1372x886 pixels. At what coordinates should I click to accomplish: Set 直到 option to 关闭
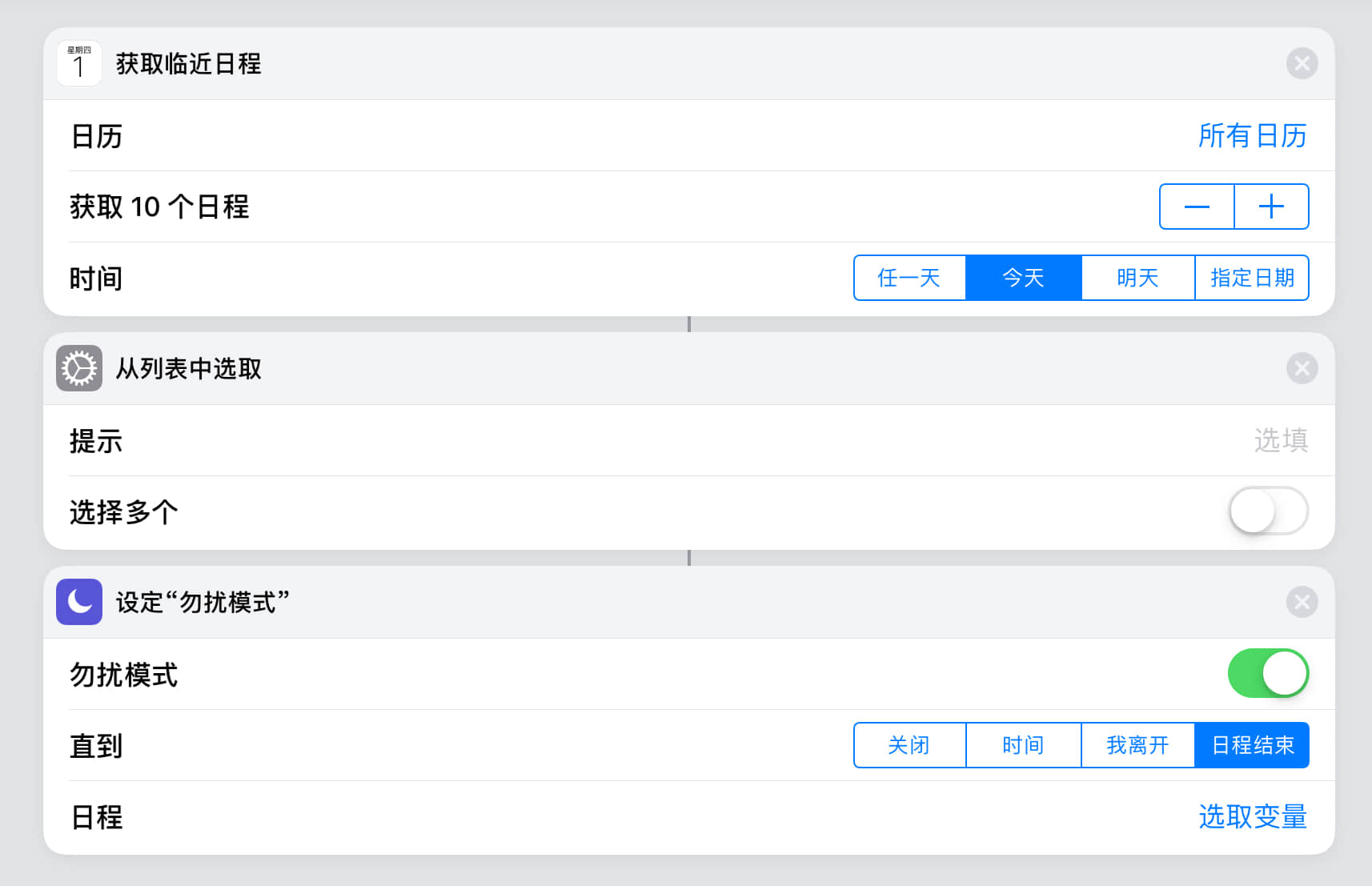tap(909, 745)
